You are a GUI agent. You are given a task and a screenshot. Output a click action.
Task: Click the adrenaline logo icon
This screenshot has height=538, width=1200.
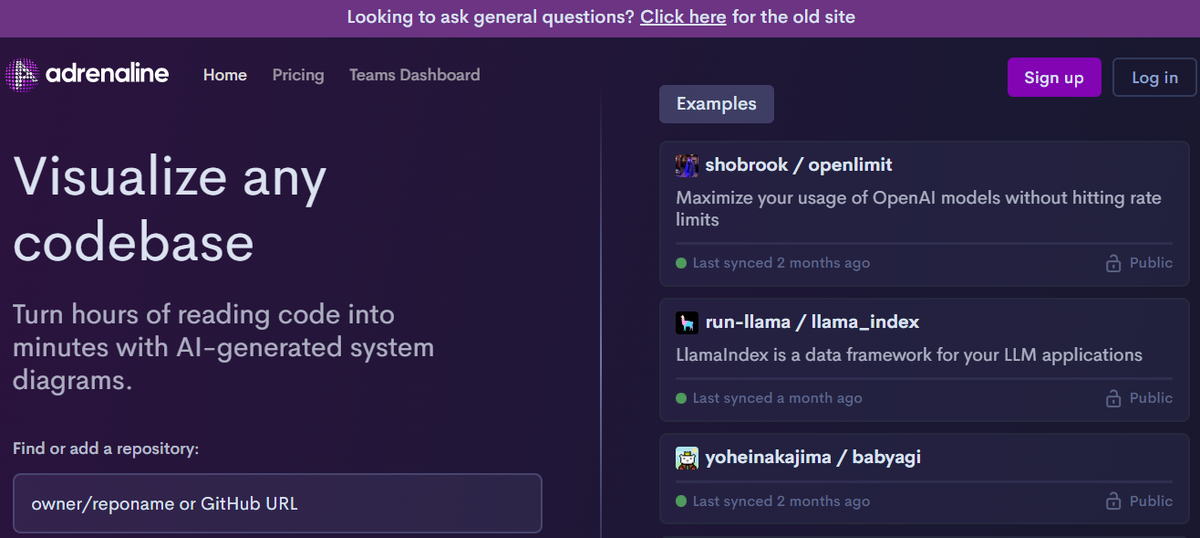coord(21,75)
